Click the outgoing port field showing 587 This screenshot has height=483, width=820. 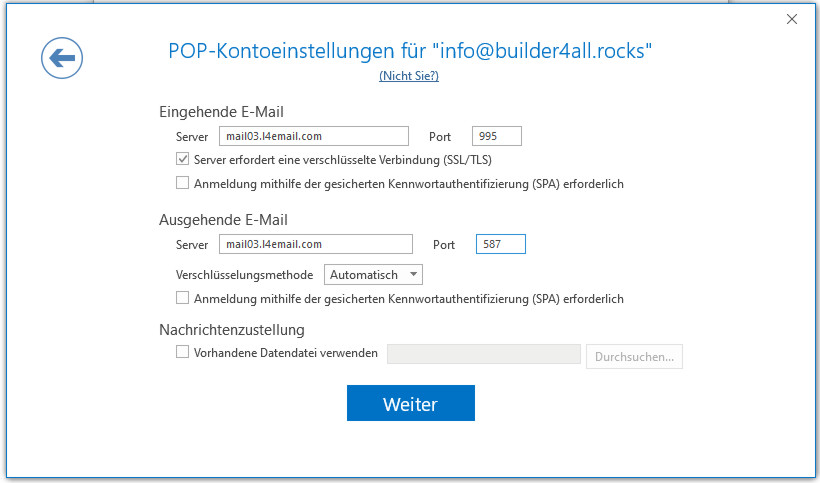pos(500,244)
